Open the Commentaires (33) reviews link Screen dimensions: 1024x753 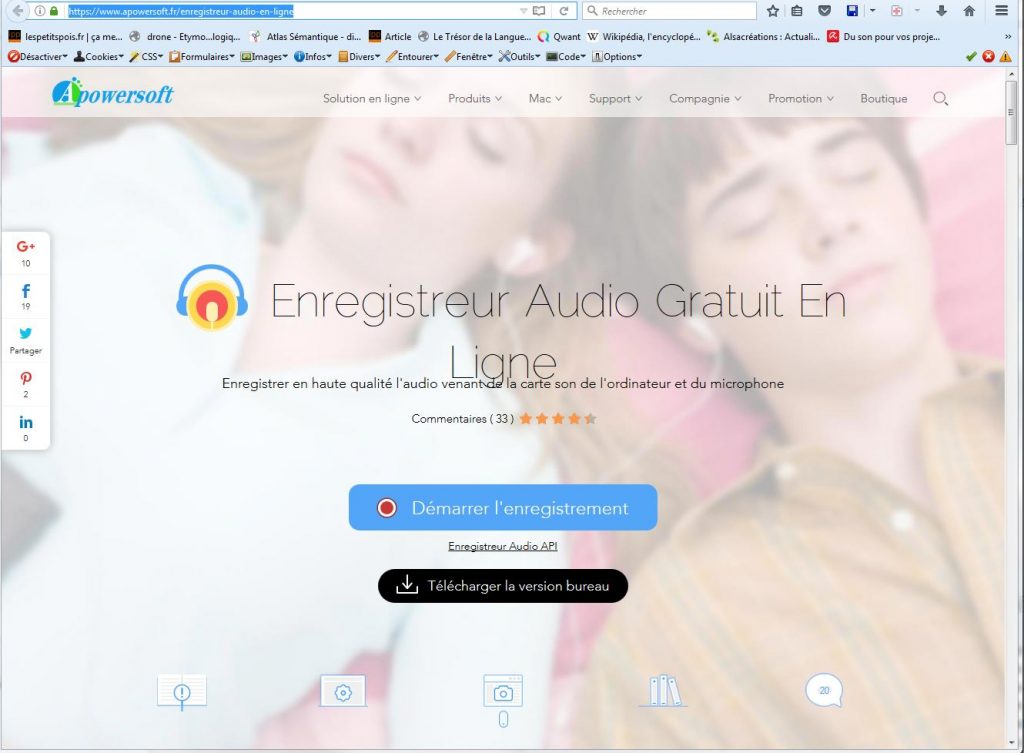pos(462,419)
